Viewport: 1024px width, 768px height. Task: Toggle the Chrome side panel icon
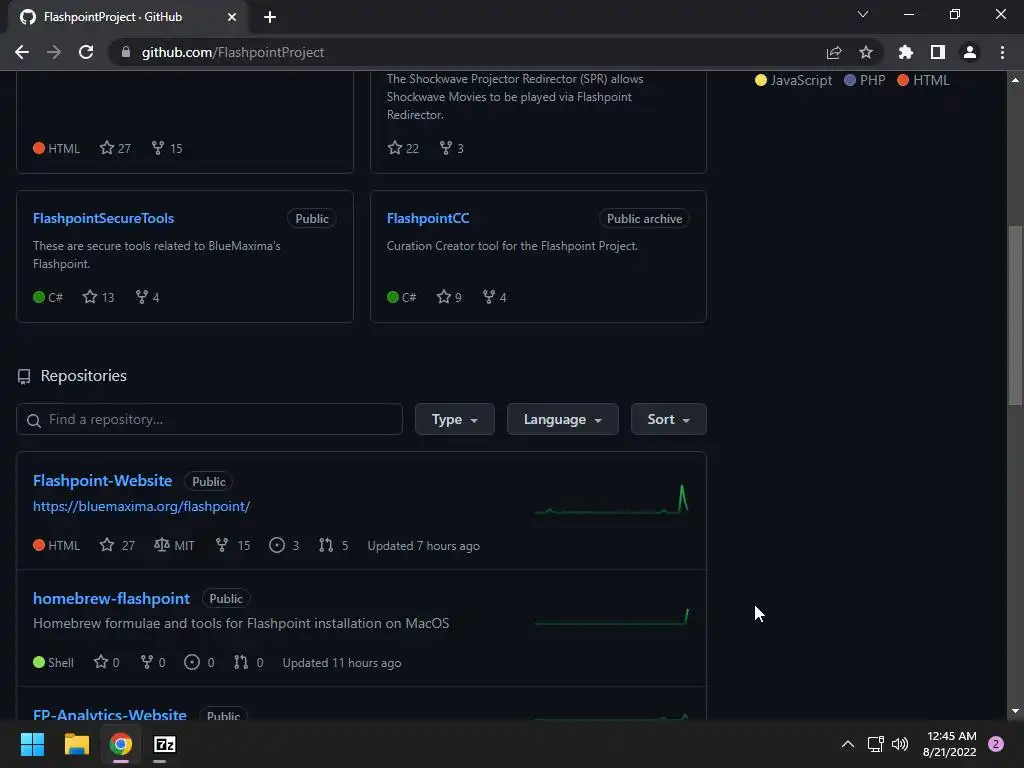(938, 52)
